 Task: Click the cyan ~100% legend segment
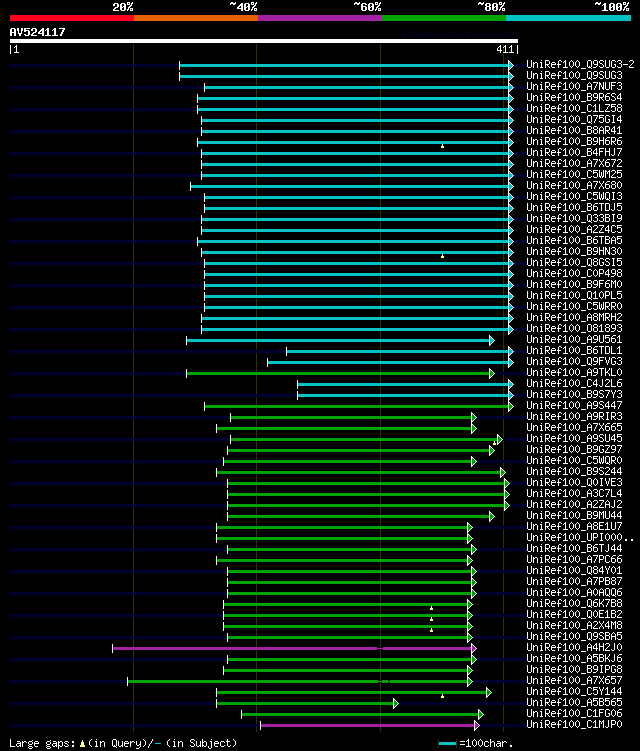pos(569,18)
